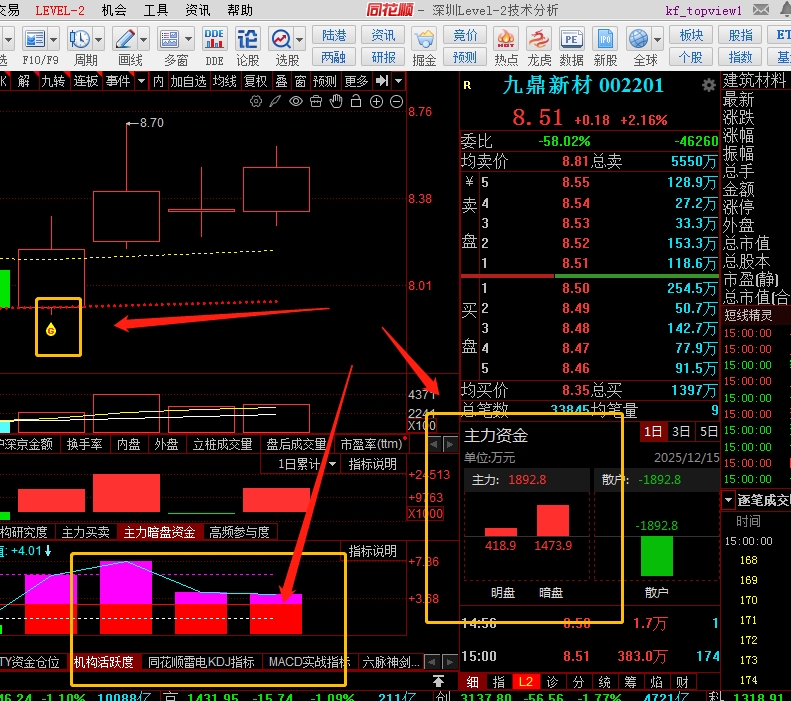
Task: Click 指标说明 beside 1日累计
Action: pos(372,464)
